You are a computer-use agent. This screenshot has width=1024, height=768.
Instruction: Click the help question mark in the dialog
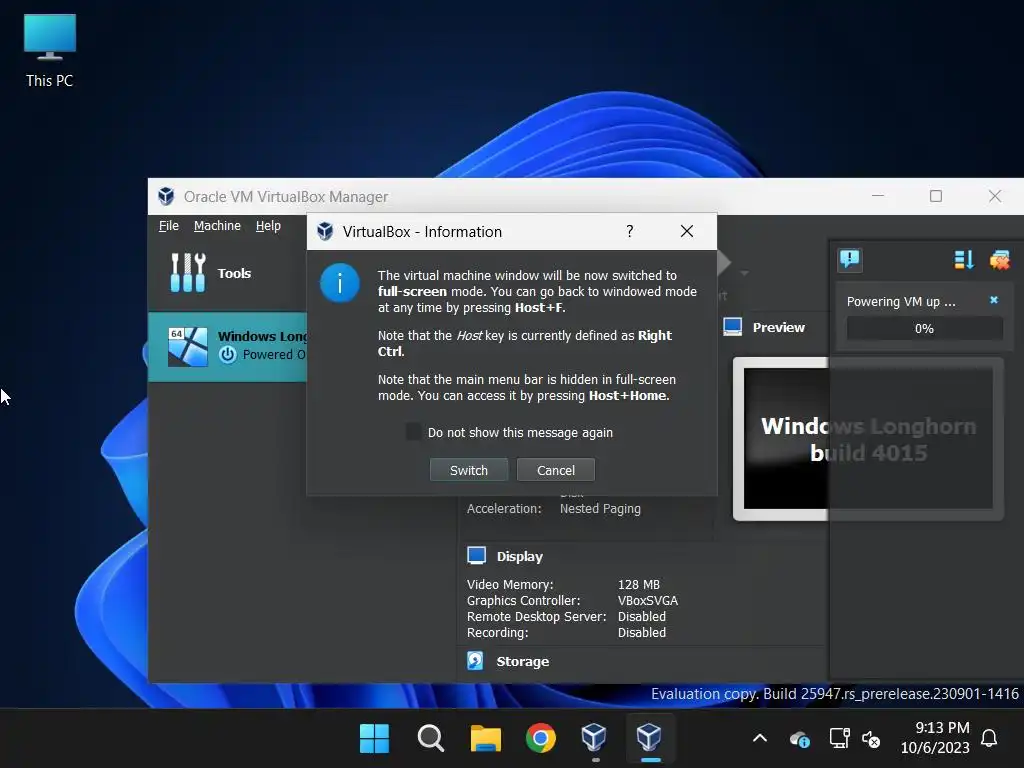(630, 231)
